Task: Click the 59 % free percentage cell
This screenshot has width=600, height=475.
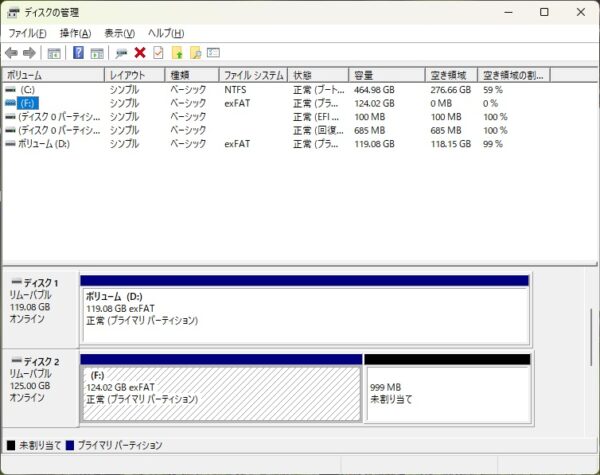Action: coord(493,90)
